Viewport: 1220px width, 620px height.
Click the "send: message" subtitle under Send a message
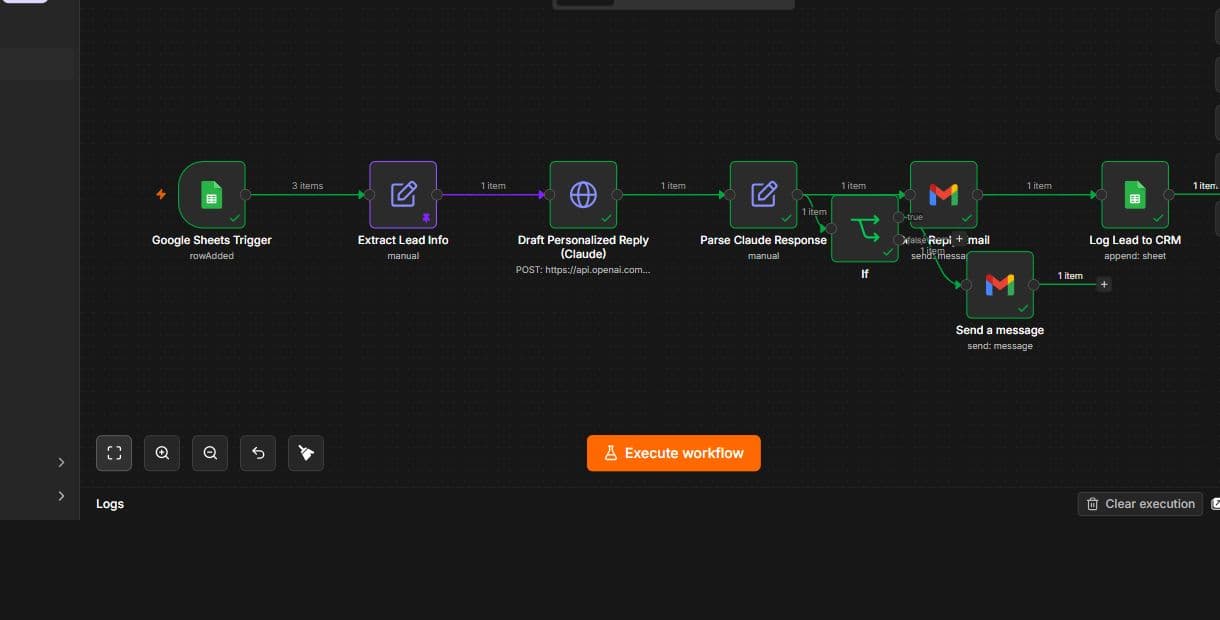tap(1000, 346)
